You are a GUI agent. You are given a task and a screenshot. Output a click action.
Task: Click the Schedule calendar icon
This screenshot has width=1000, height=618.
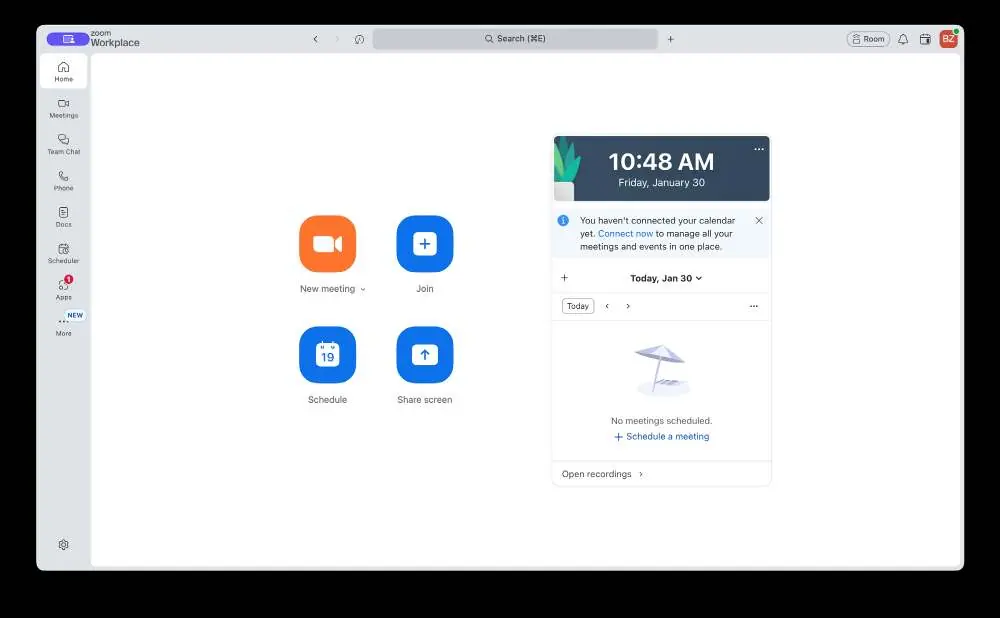pyautogui.click(x=327, y=355)
